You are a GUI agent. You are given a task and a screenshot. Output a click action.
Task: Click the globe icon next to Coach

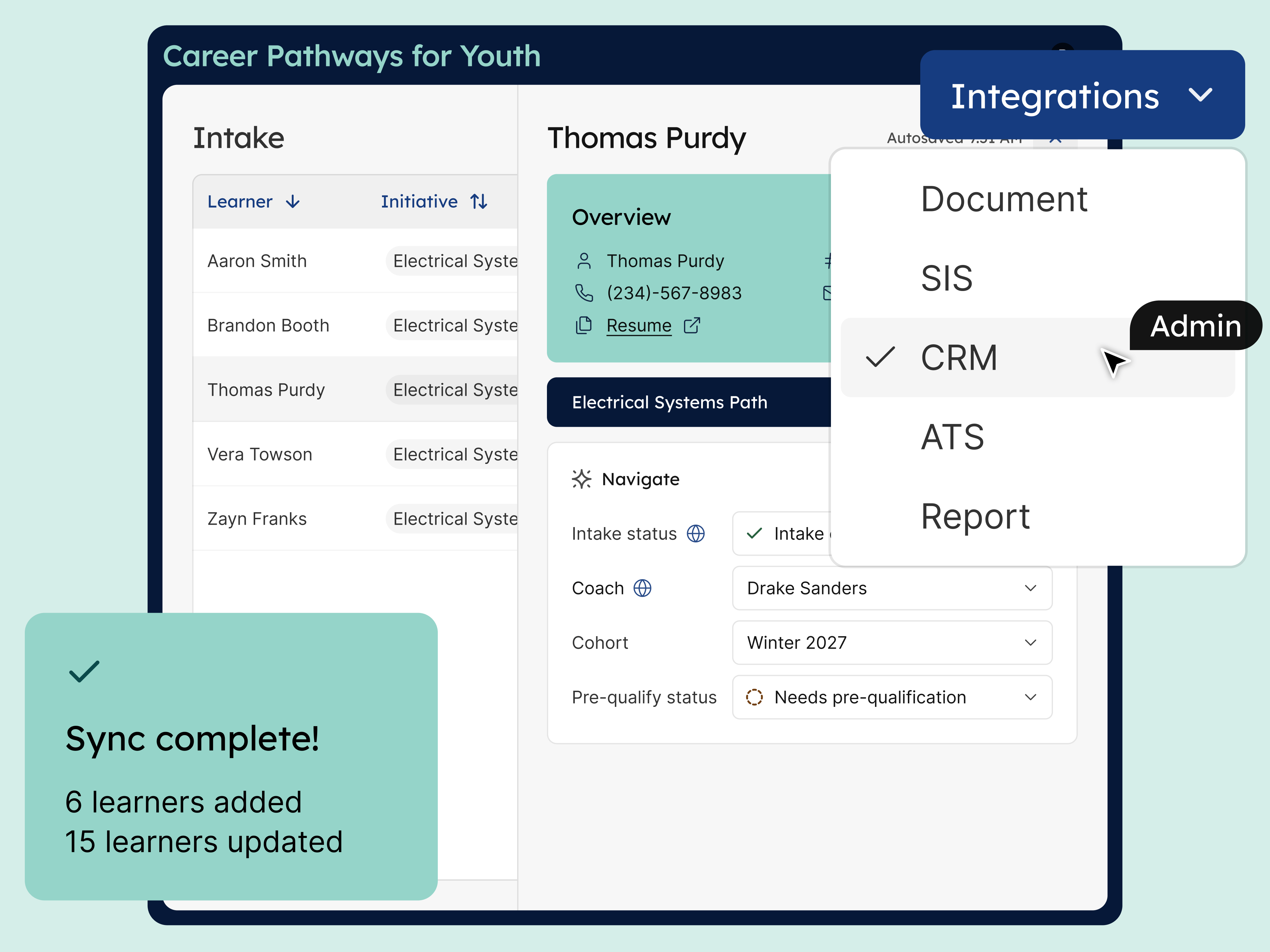click(x=643, y=588)
